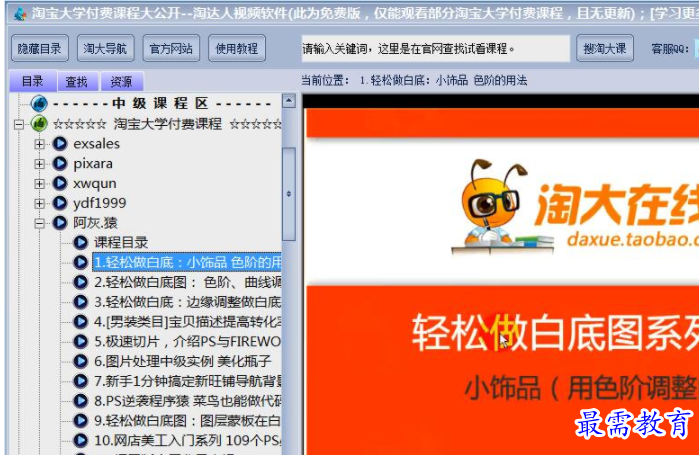Click play icon of lesson 2.轻松做白底图
The image size is (699, 455).
(x=80, y=282)
